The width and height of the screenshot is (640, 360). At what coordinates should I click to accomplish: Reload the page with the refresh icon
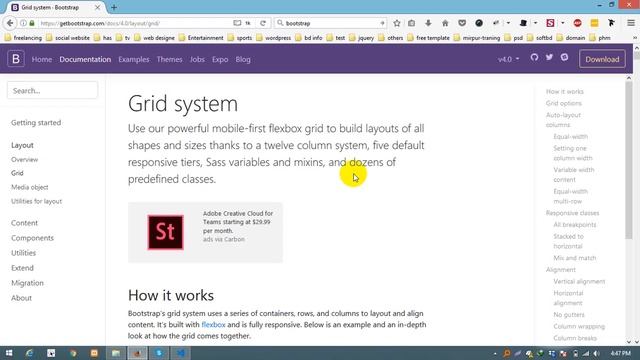(263, 23)
